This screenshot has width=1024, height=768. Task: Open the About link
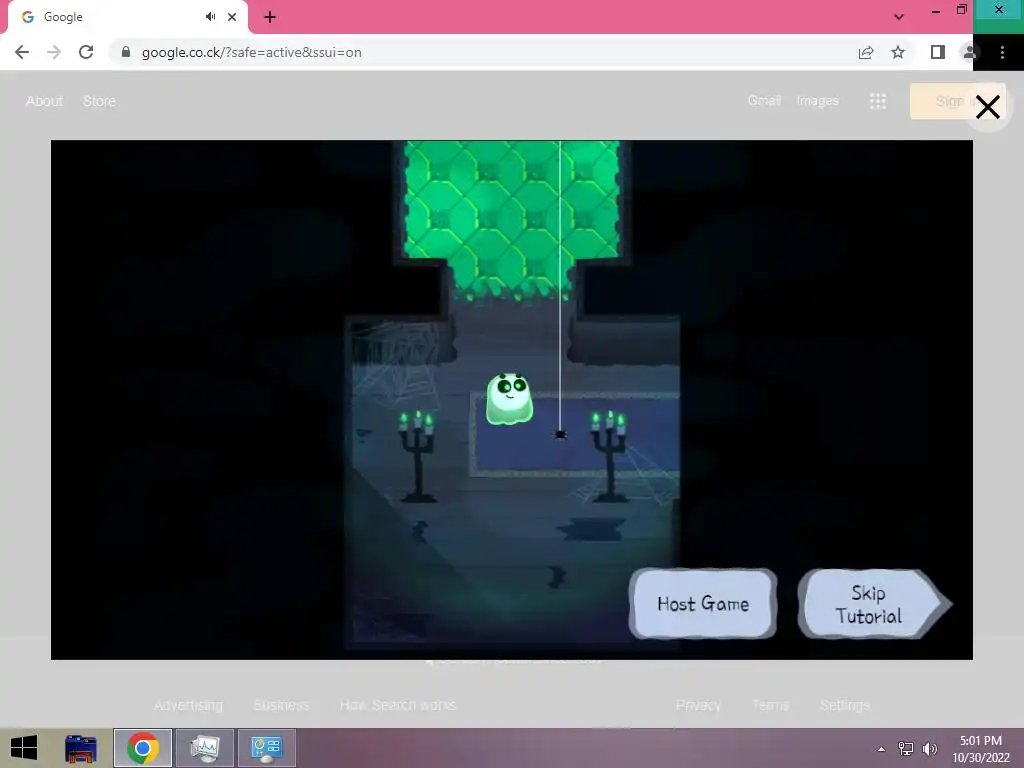point(44,101)
